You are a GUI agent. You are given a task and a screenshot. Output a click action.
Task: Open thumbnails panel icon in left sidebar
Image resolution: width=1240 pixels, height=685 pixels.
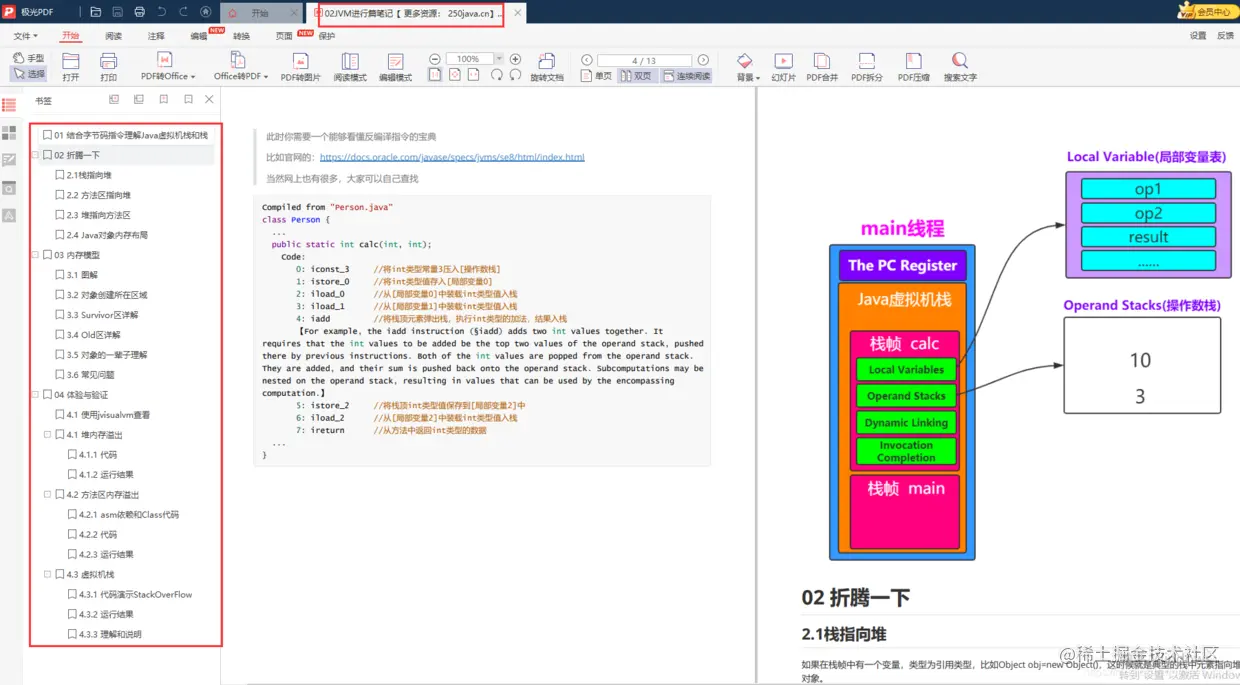[9, 132]
